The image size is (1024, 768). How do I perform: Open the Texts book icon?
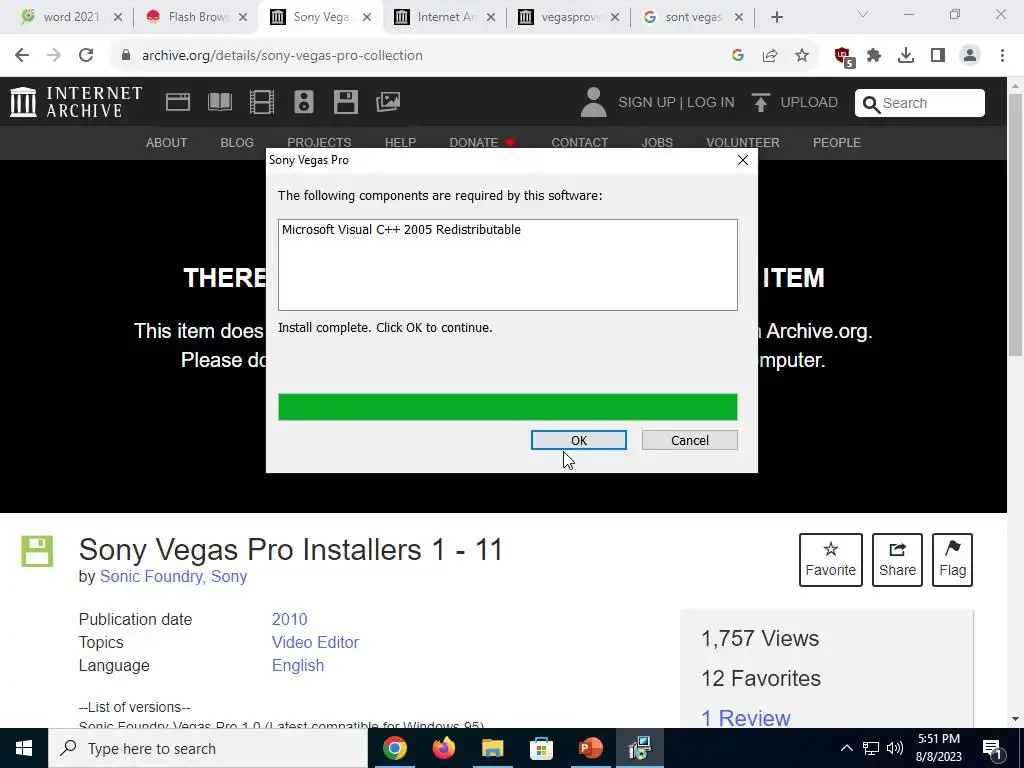tap(219, 102)
